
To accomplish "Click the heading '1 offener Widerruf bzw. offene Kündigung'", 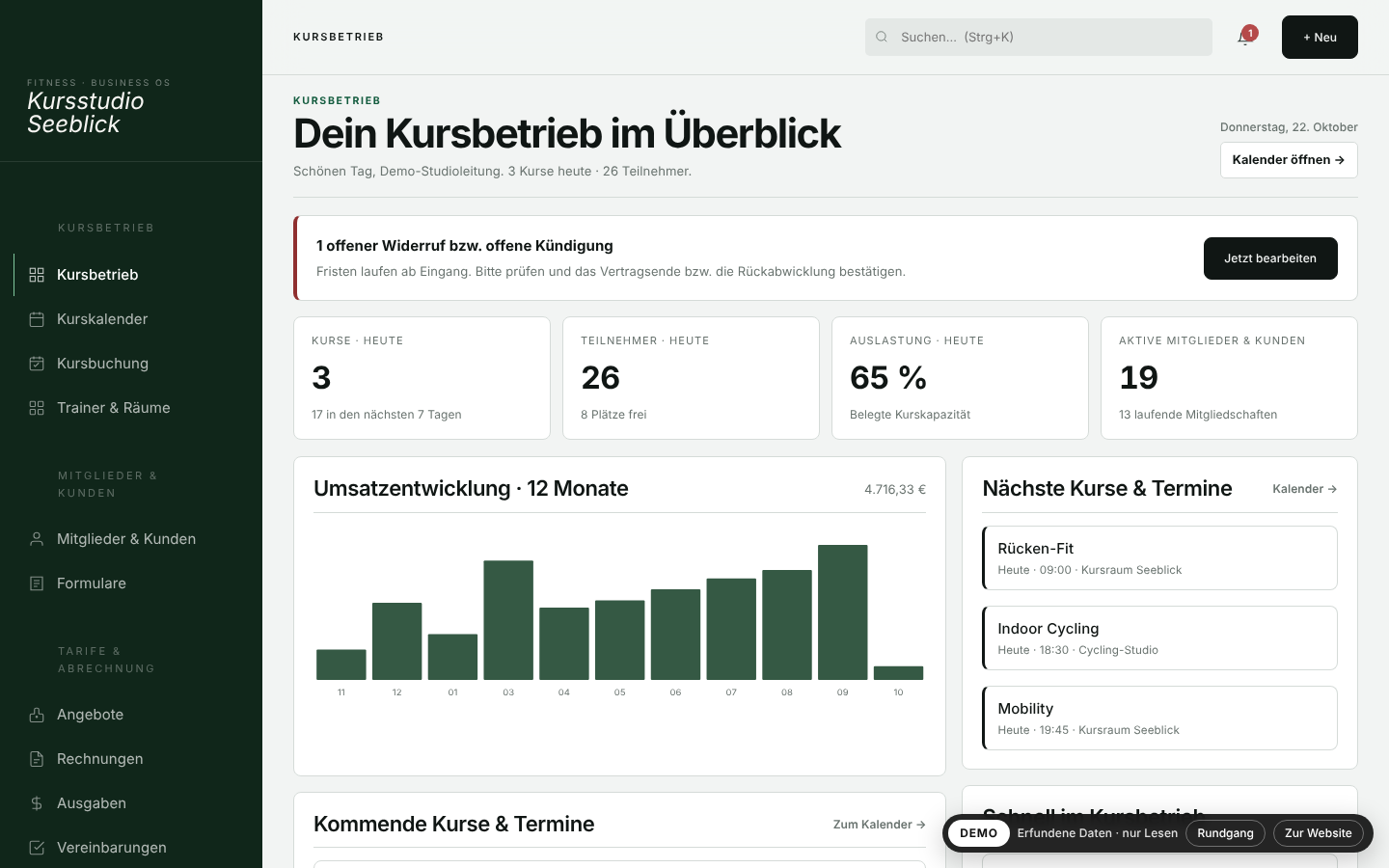I will click(465, 246).
